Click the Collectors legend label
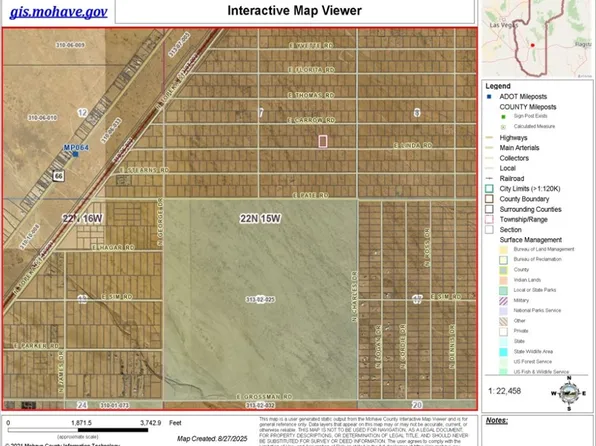Image resolution: width=596 pixels, height=446 pixels. (514, 158)
